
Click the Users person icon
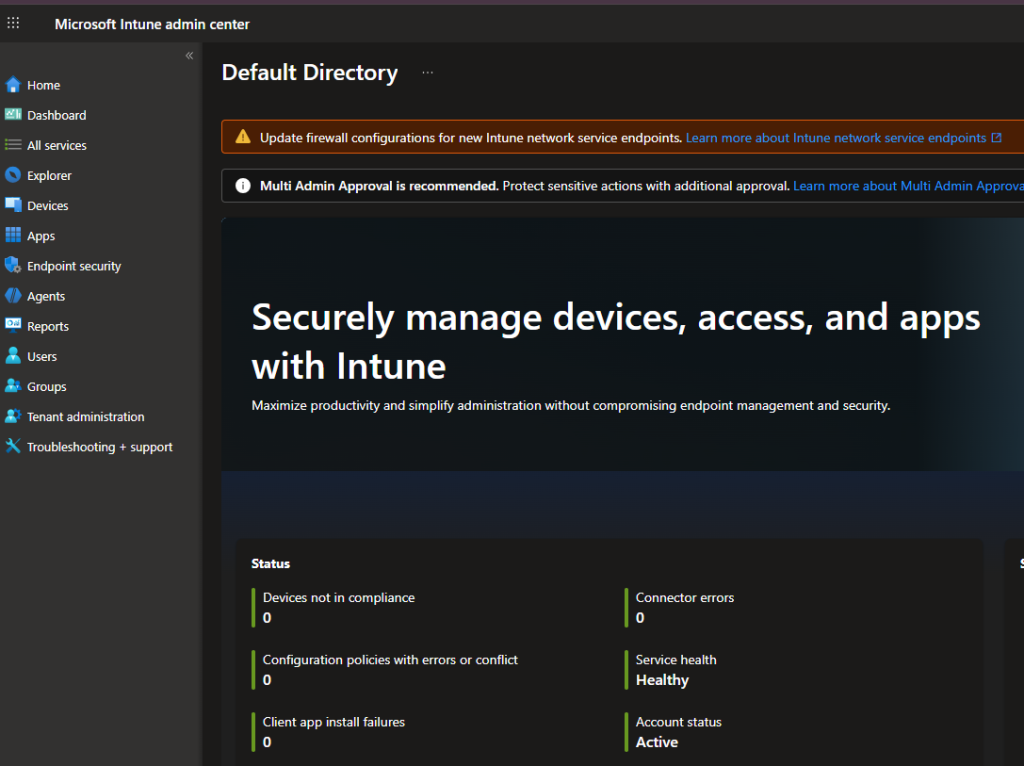13,356
